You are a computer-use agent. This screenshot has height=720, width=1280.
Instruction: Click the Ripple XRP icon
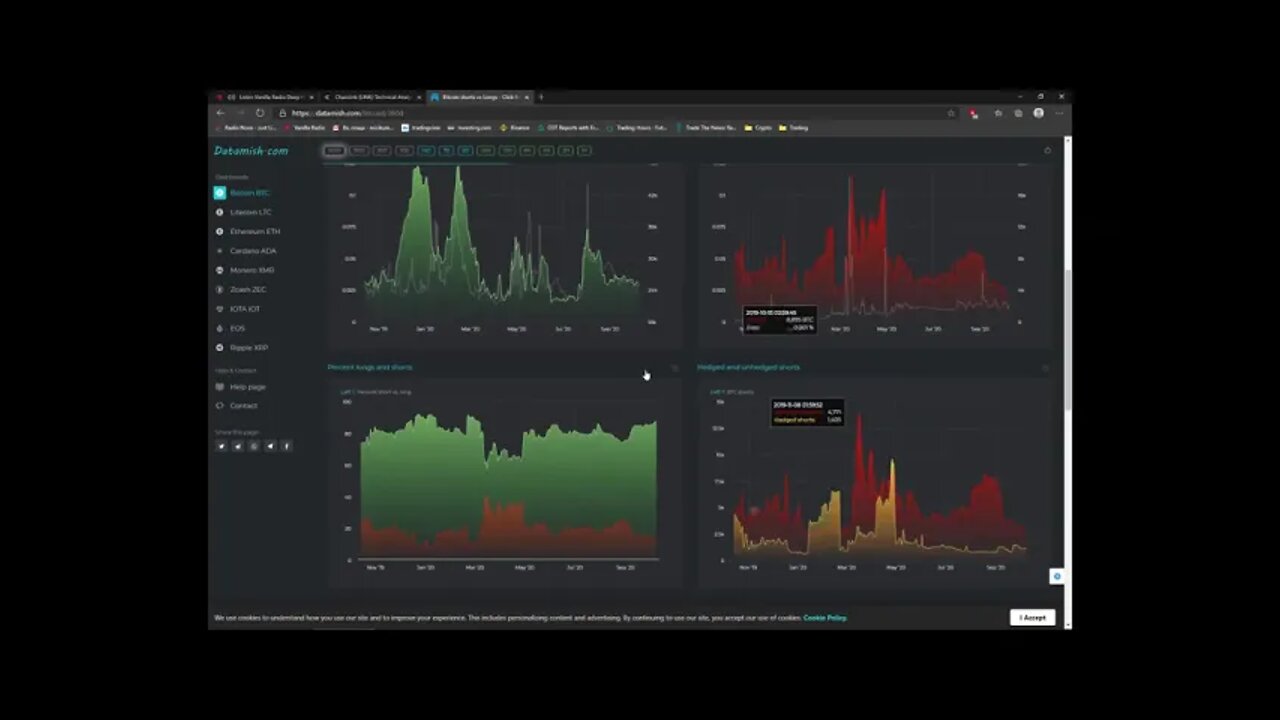tap(220, 347)
